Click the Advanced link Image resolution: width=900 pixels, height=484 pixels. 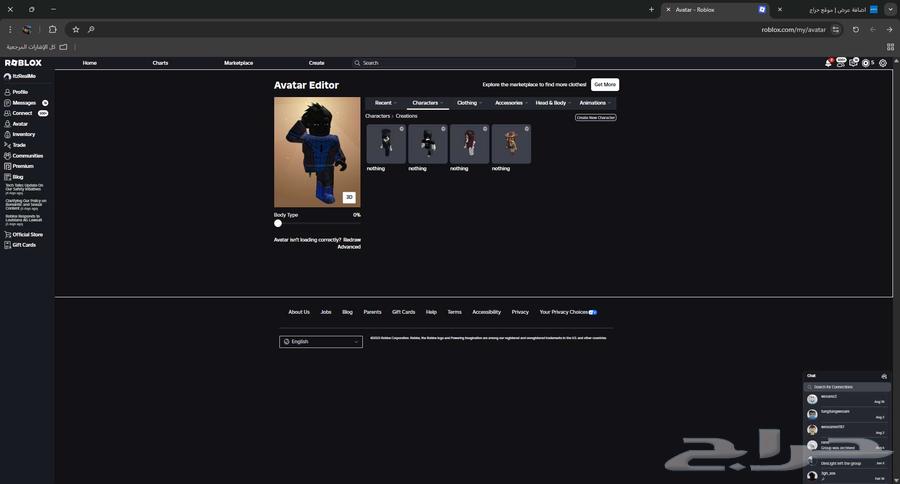coord(349,247)
